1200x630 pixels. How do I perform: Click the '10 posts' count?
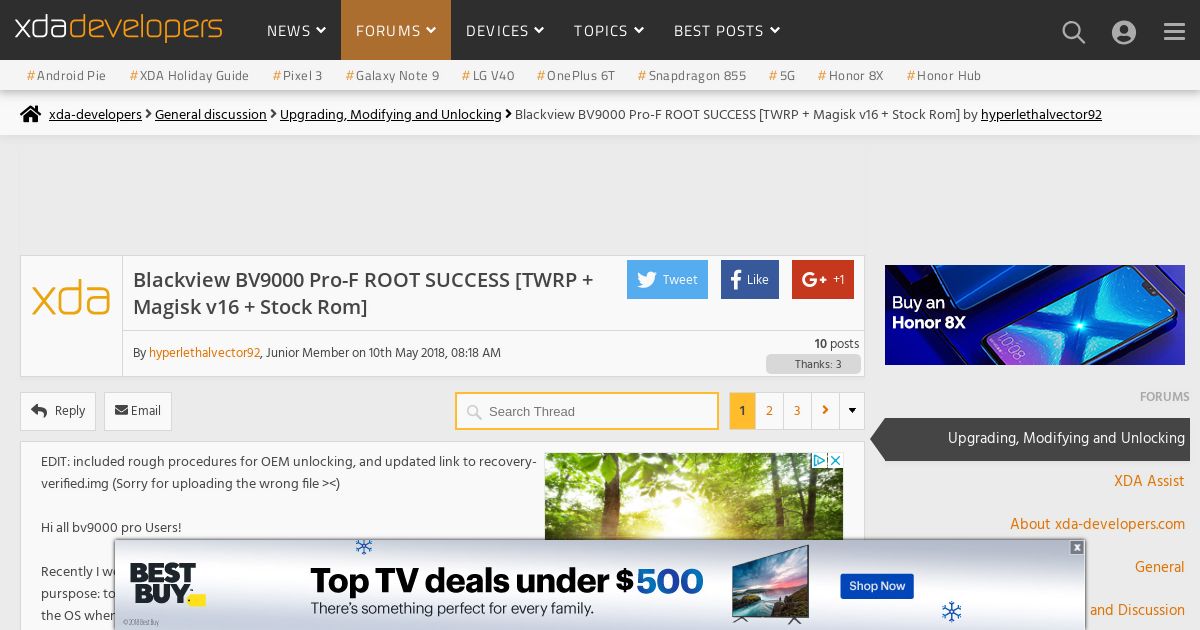point(836,344)
